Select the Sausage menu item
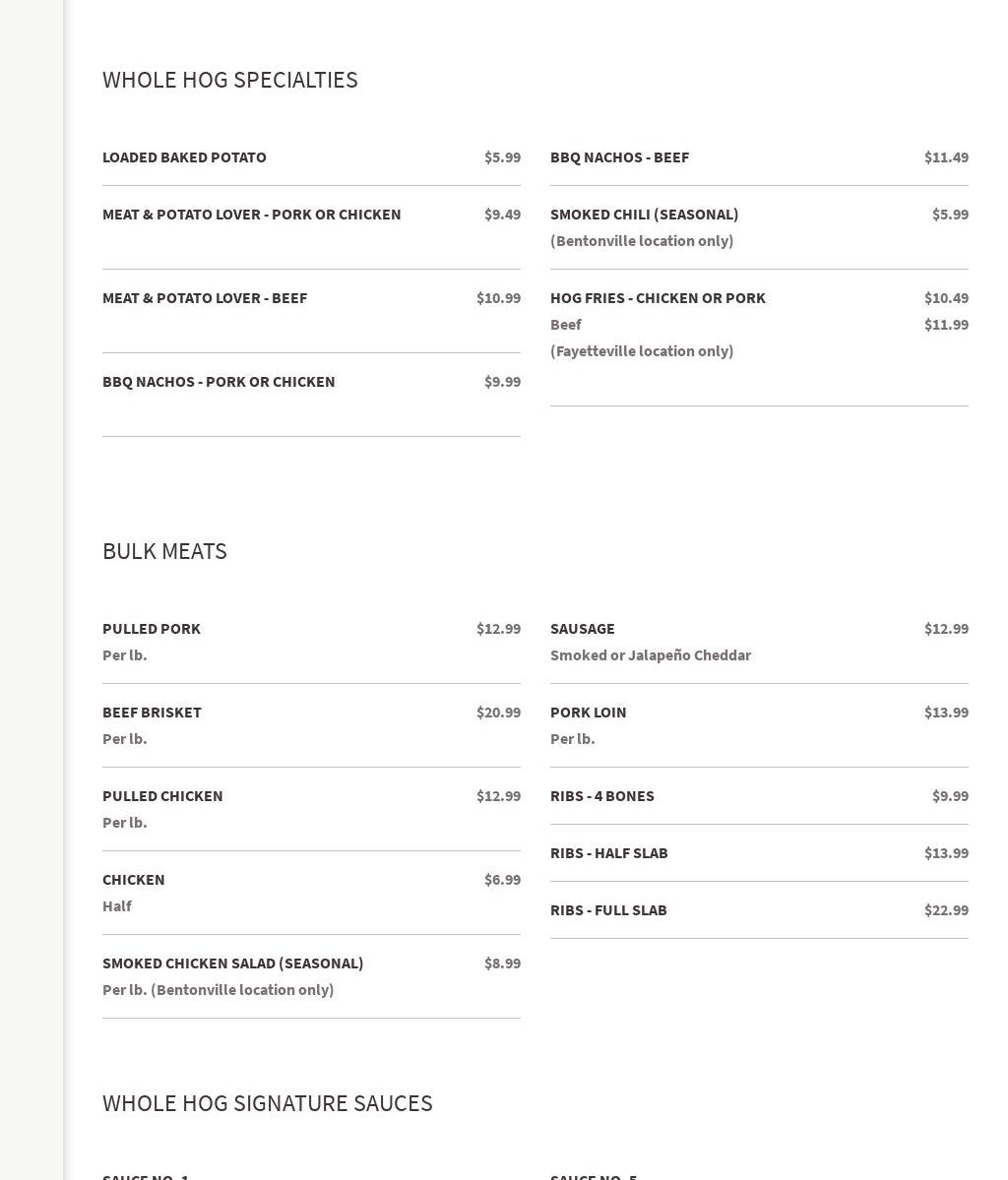Viewport: 1008px width, 1180px height. click(582, 629)
